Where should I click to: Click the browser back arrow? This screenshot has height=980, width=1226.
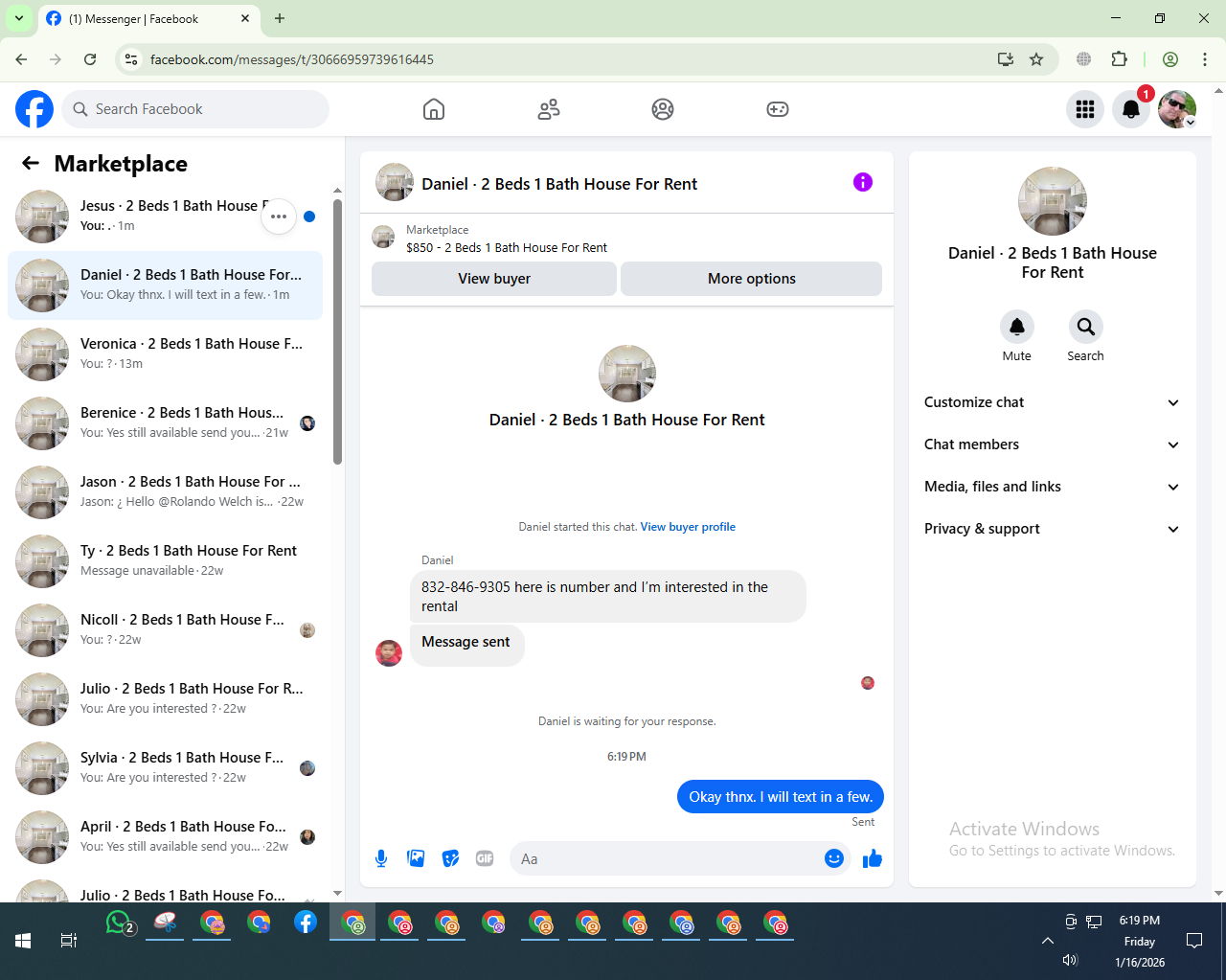tap(21, 59)
